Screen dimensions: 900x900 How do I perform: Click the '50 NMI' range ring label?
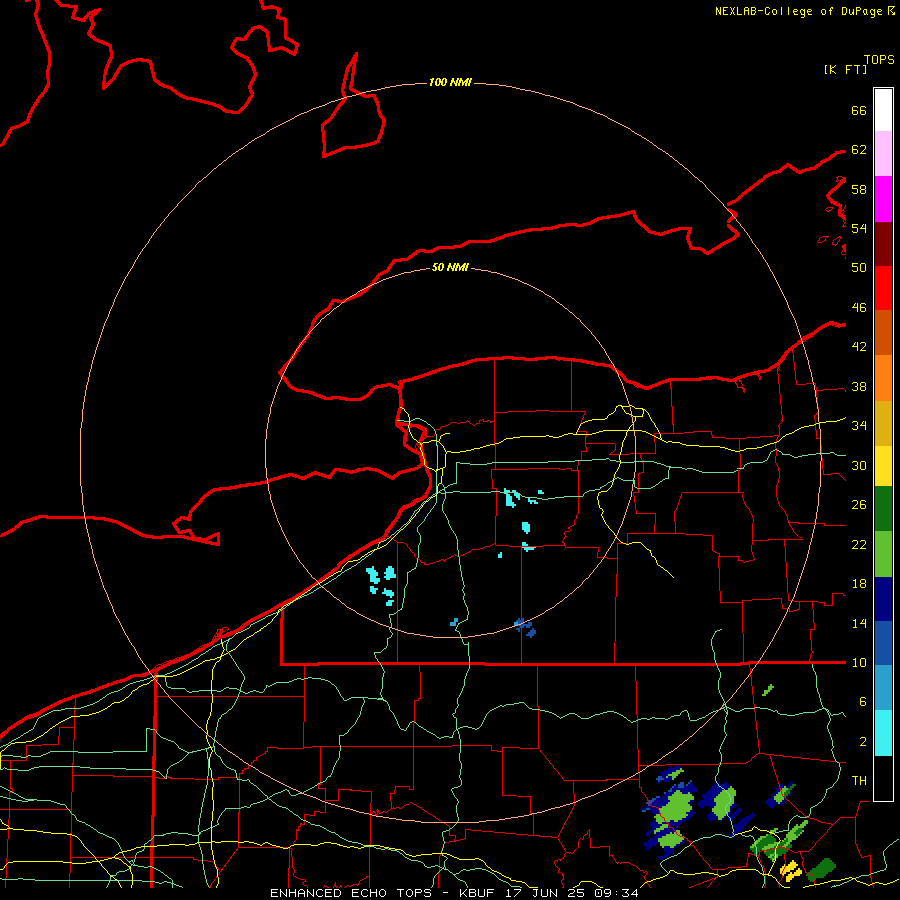(x=450, y=267)
